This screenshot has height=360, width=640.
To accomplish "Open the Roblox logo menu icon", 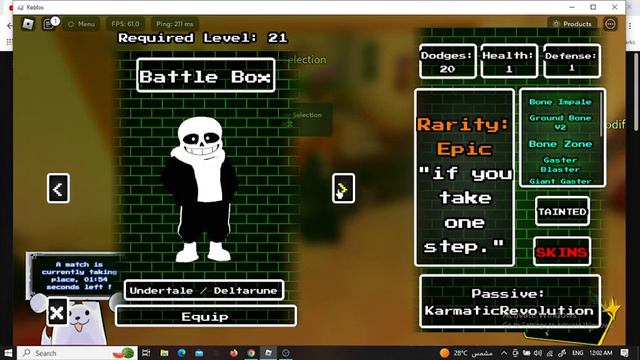I will point(28,24).
